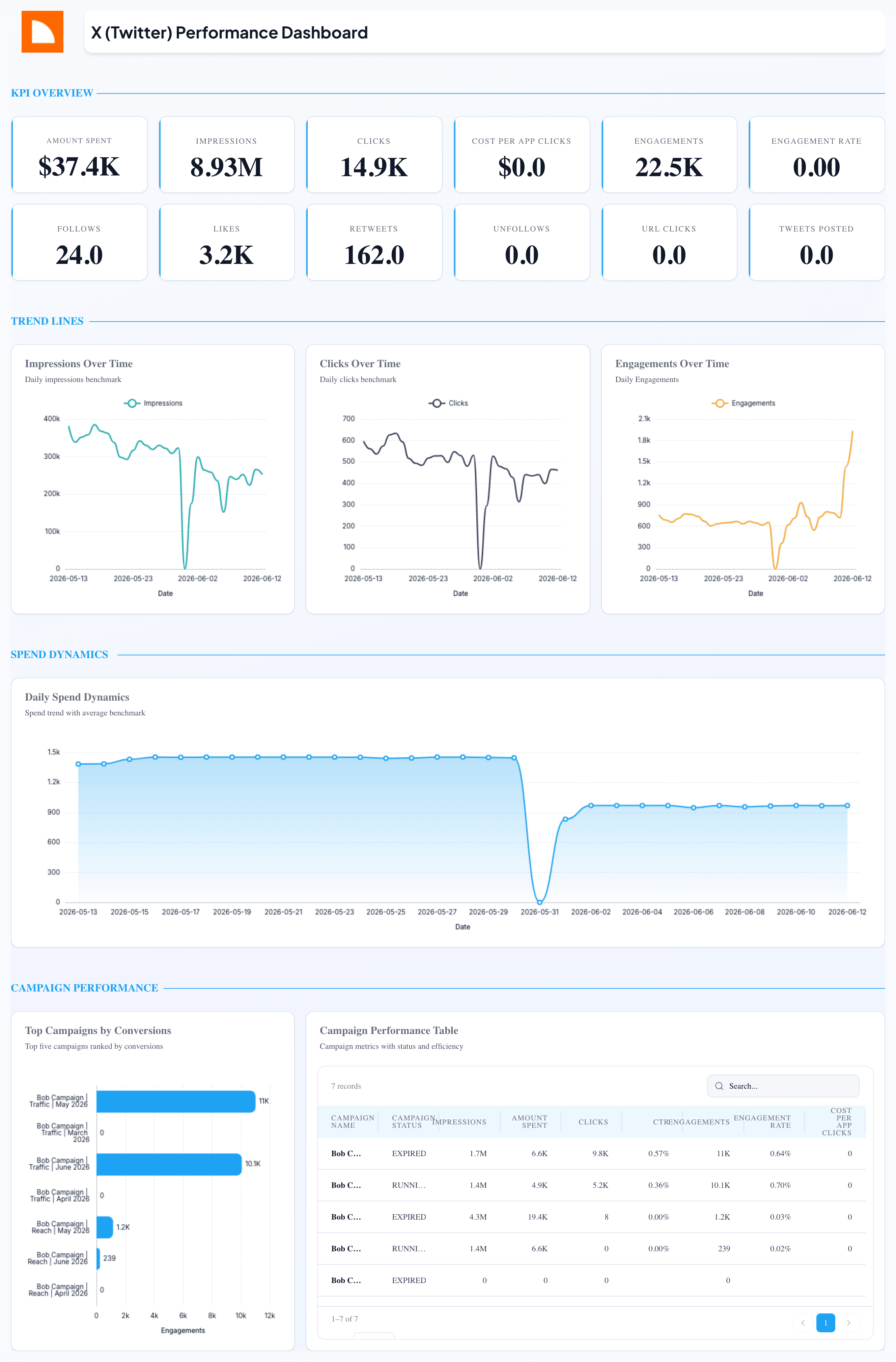Select page 1 pagination button
Screen dimensions: 896x1362
825,1323
